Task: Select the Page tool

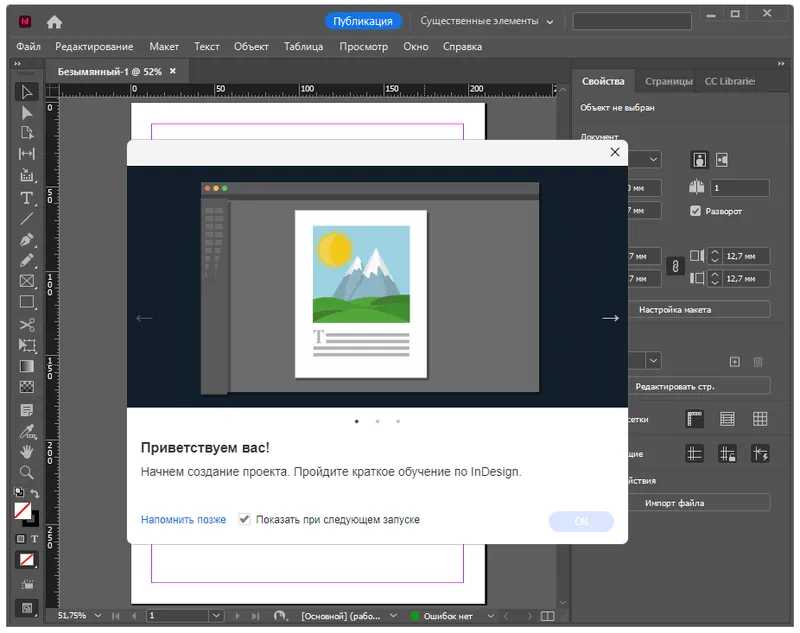Action: click(27, 133)
